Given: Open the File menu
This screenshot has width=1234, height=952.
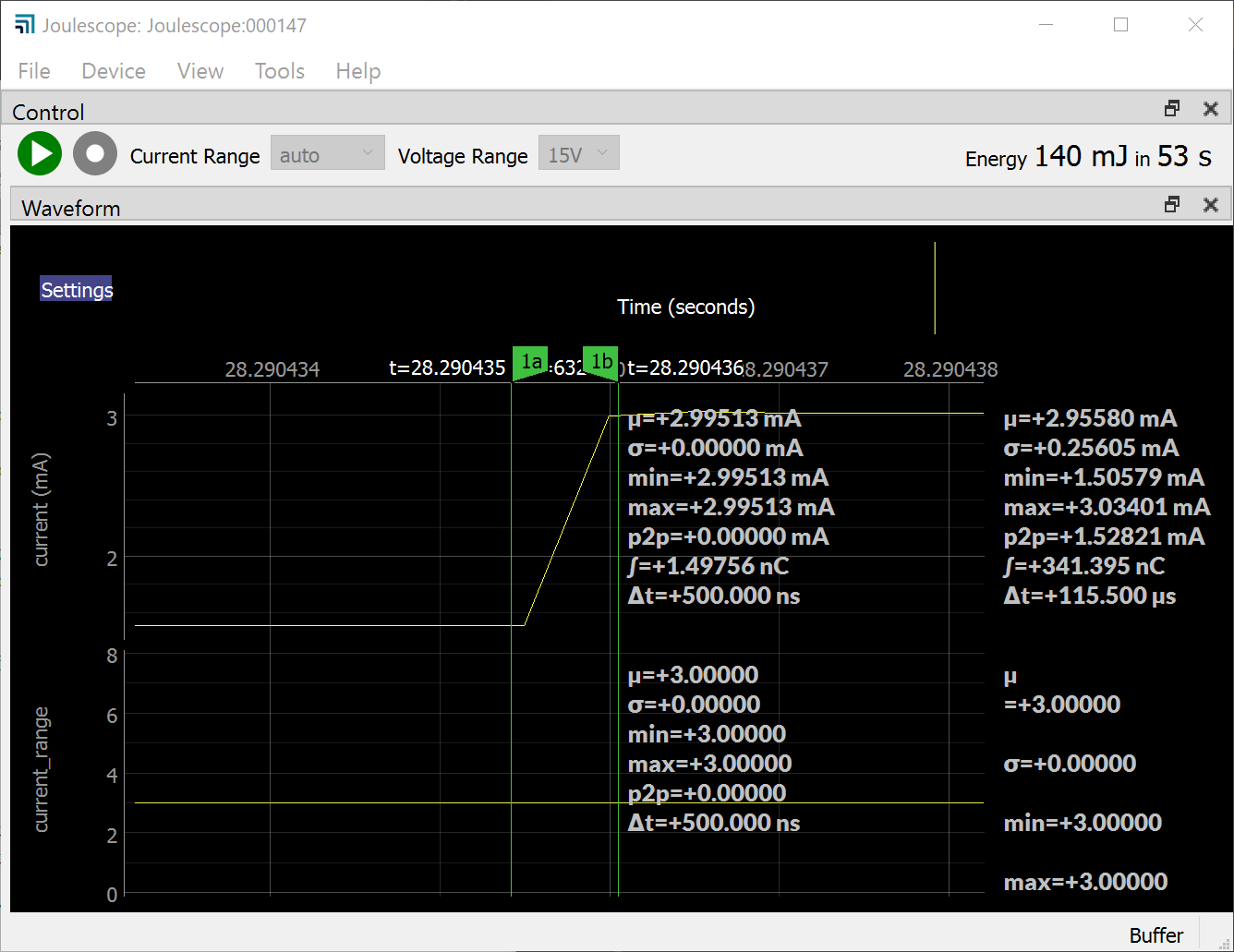Looking at the screenshot, I should tap(33, 71).
